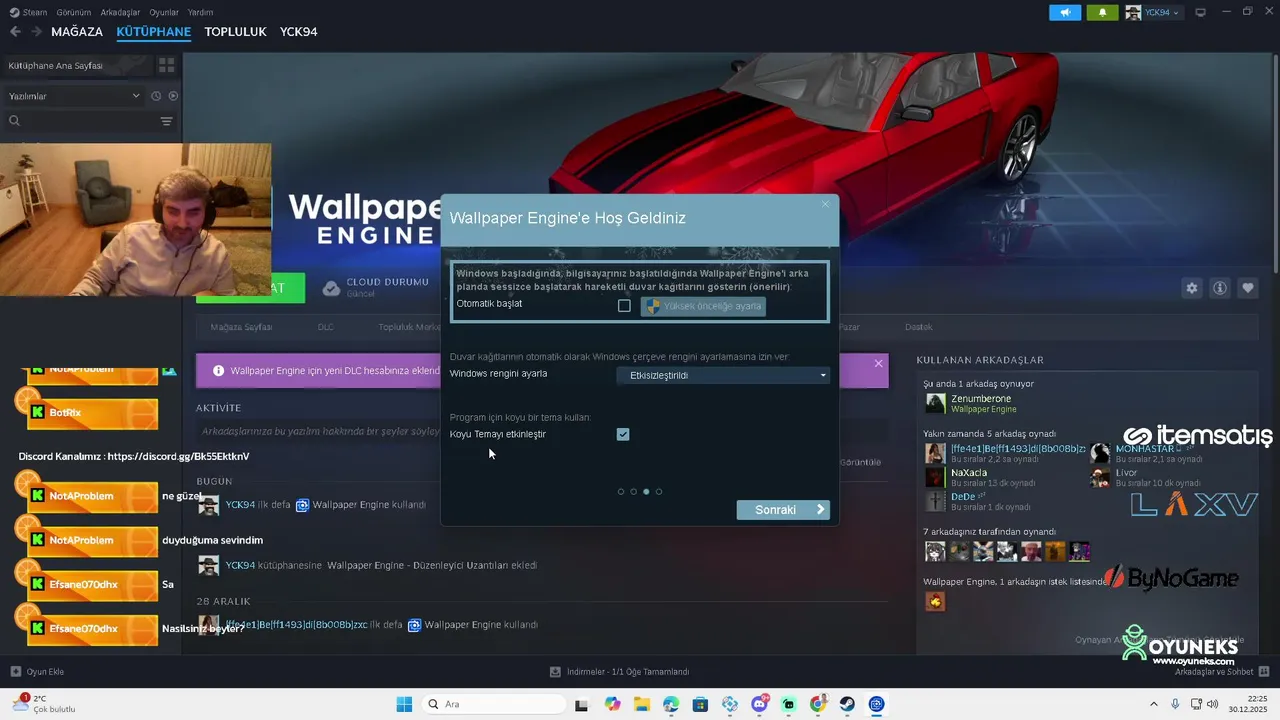Expand hidden system tray icons chevron
Screen dimensions: 1280x720
[1153, 704]
